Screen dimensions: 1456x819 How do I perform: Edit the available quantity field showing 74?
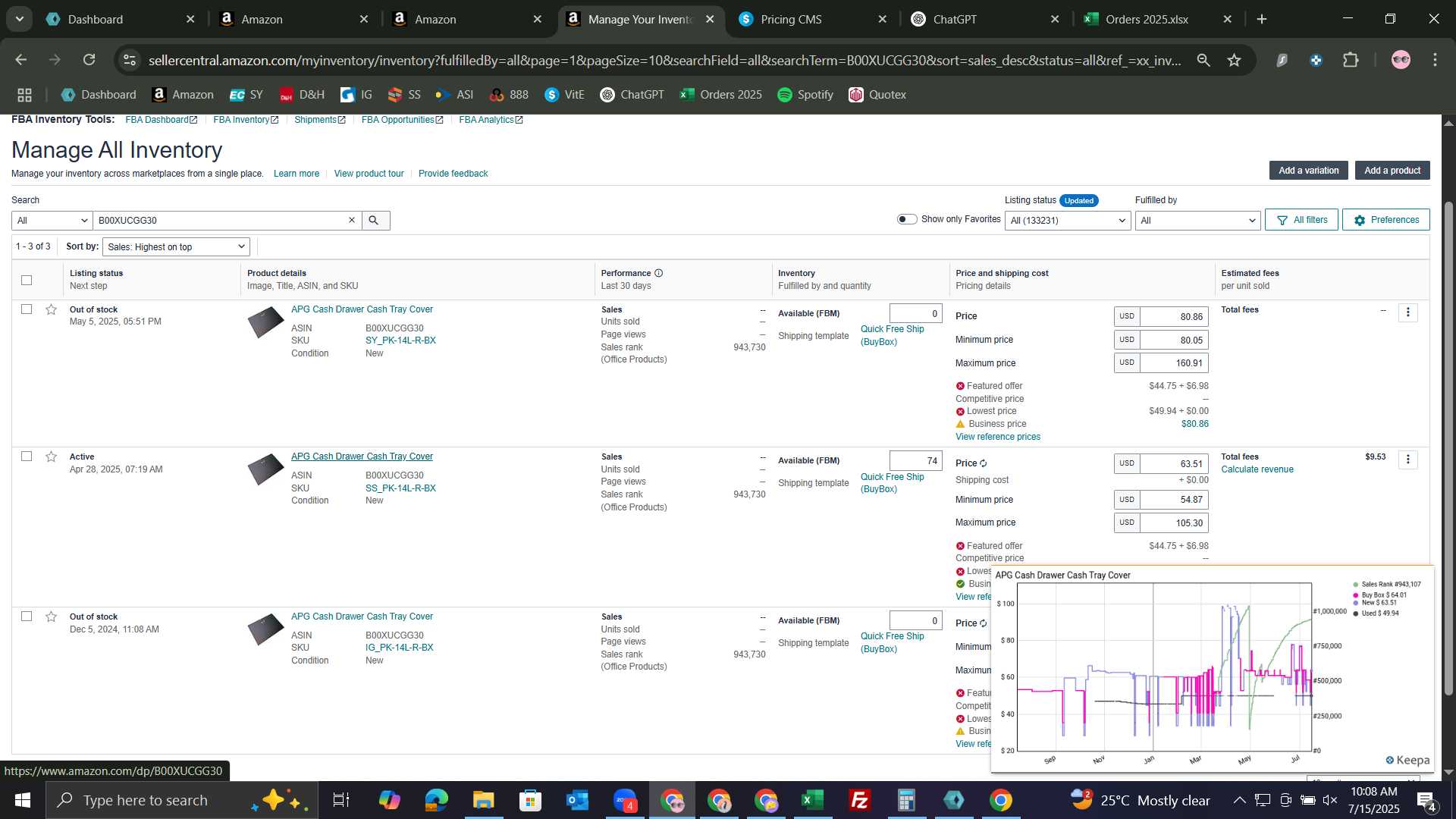916,460
